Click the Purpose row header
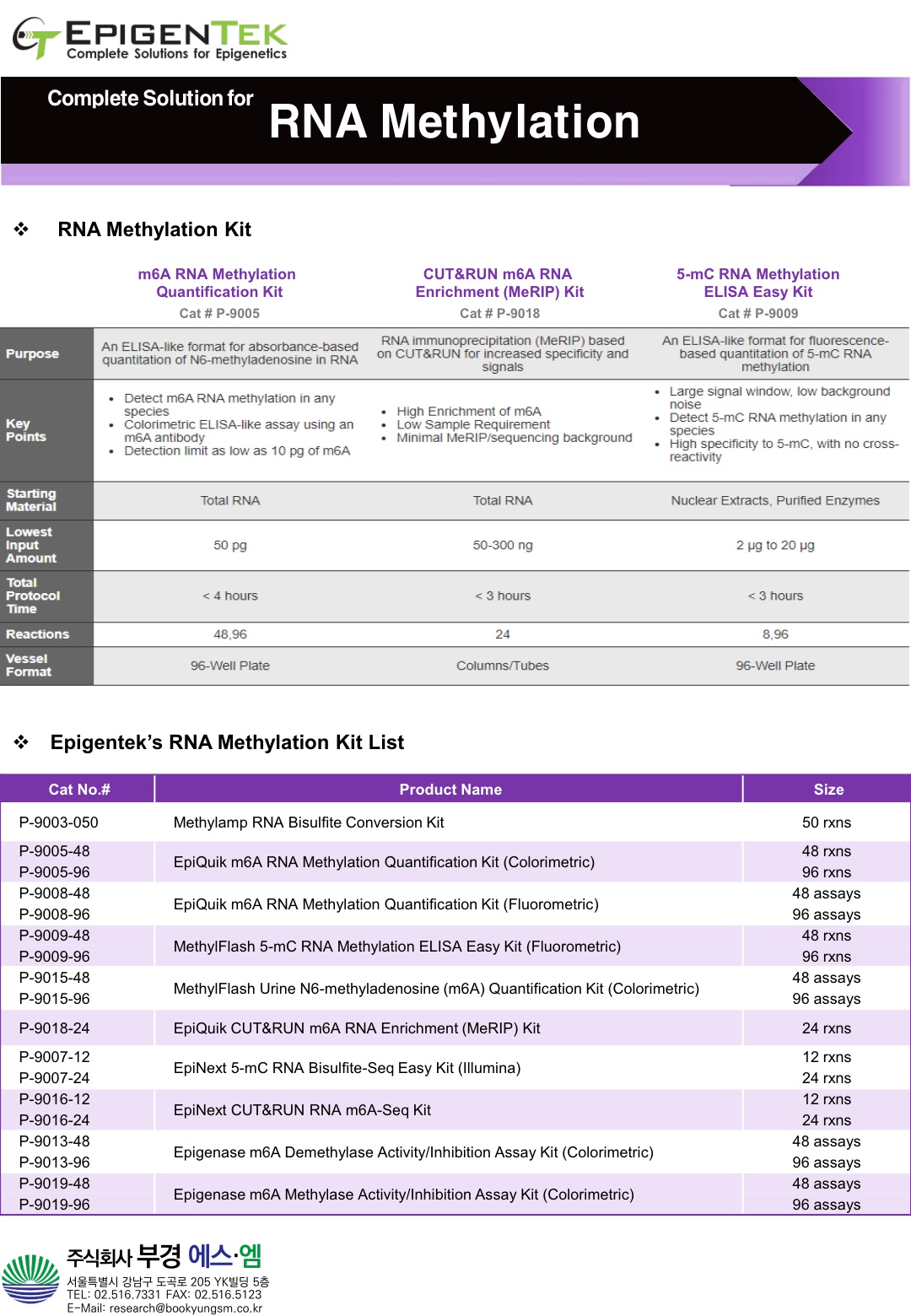Image resolution: width=911 pixels, height=1316 pixels. pos(46,353)
